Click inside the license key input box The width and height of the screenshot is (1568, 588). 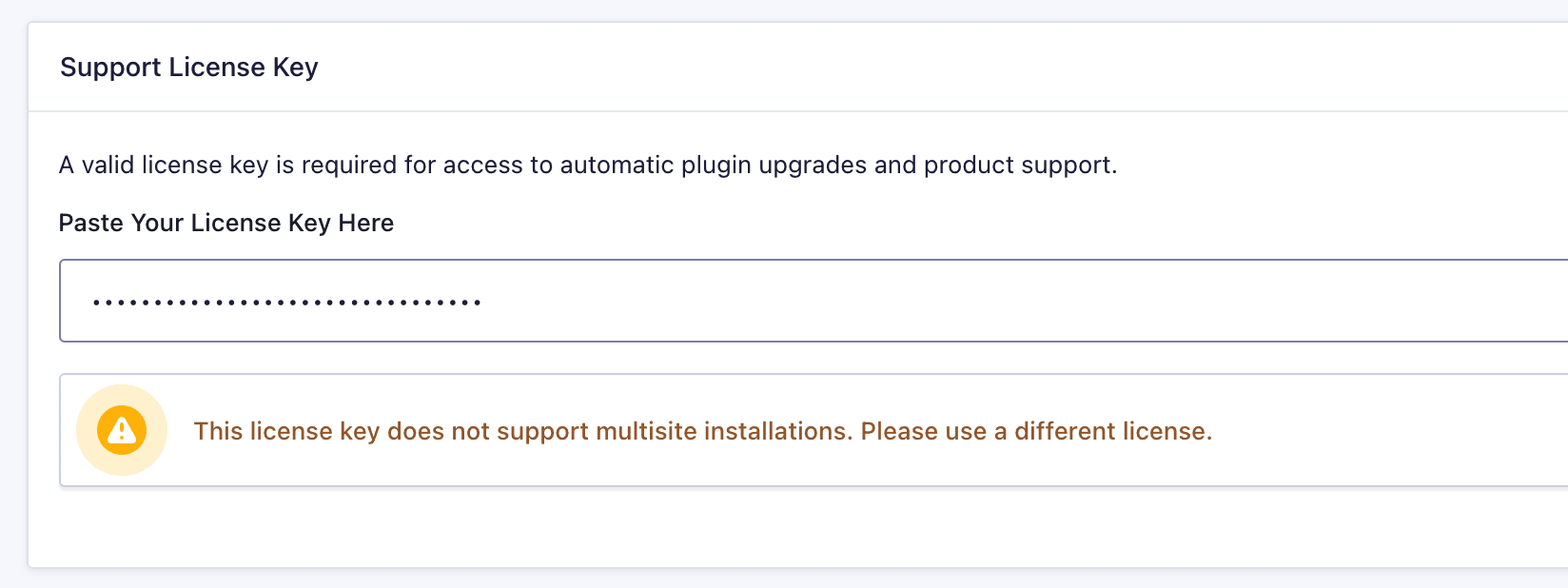point(666,300)
